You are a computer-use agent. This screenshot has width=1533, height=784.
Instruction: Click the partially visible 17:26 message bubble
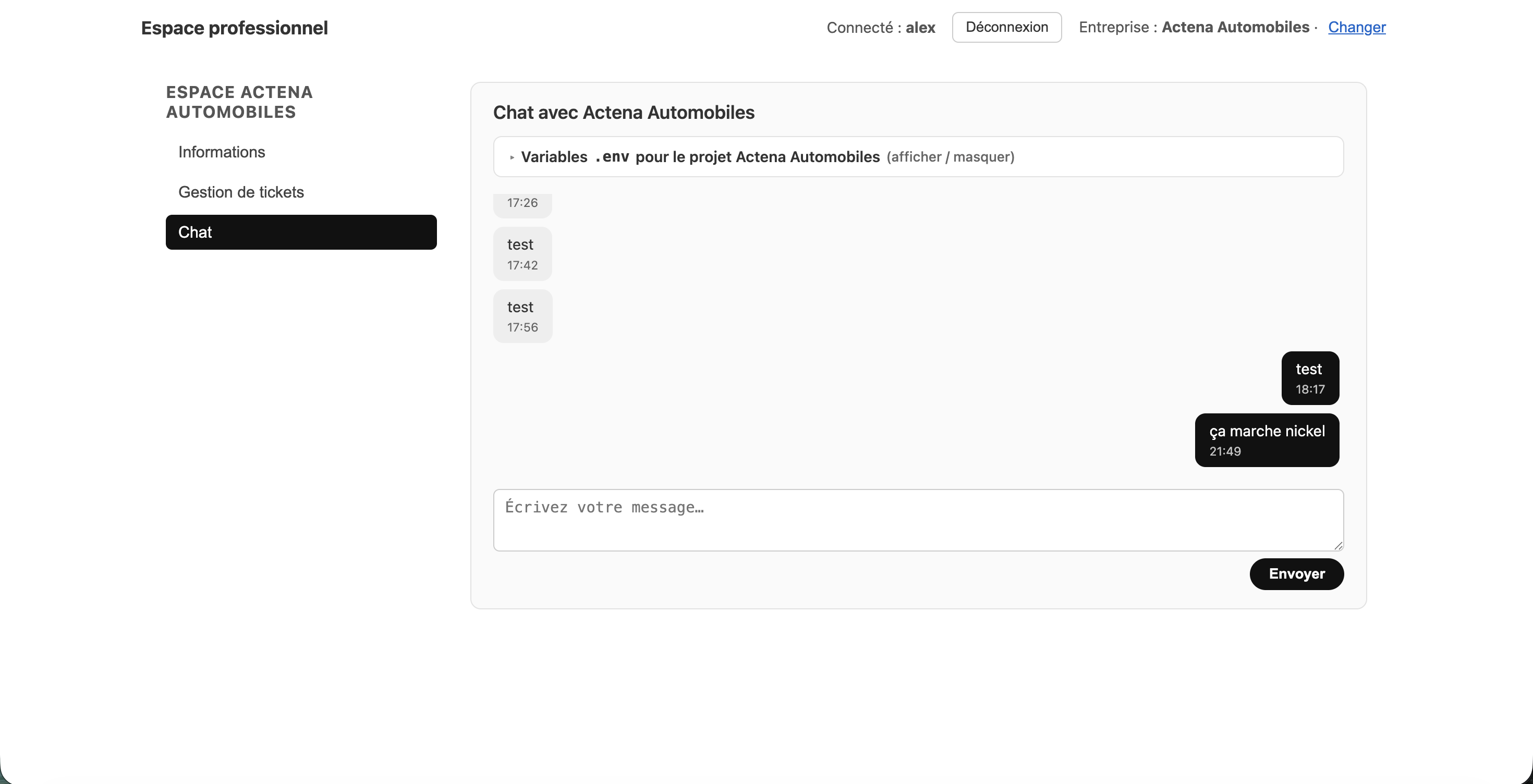point(522,204)
